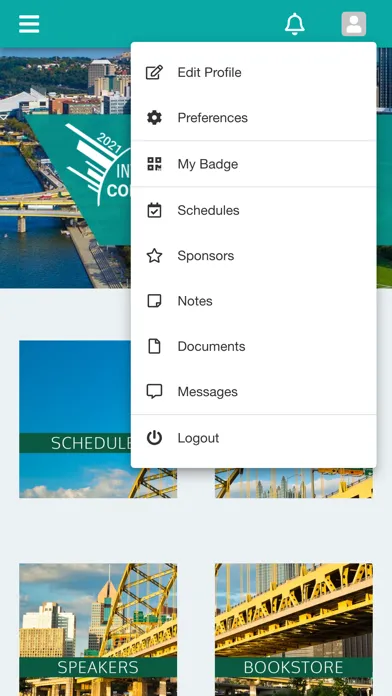392x696 pixels.
Task: Open Schedules from the dropdown
Action: (253, 210)
